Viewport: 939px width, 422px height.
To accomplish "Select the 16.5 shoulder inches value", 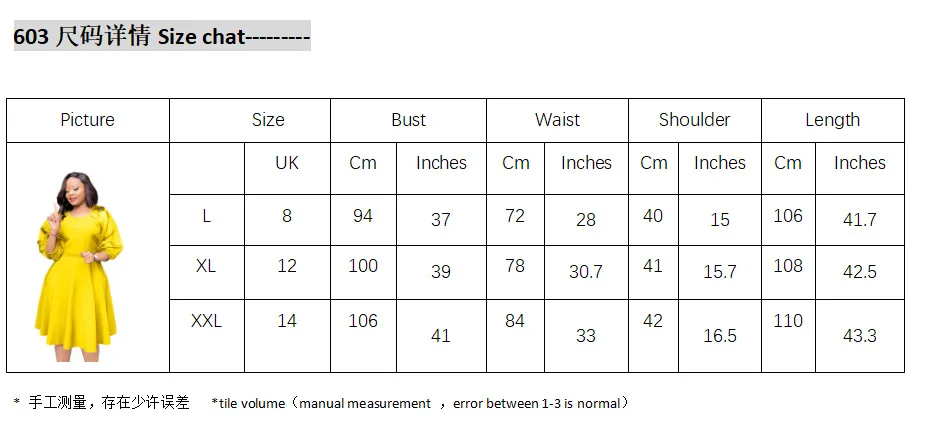I will pos(719,336).
